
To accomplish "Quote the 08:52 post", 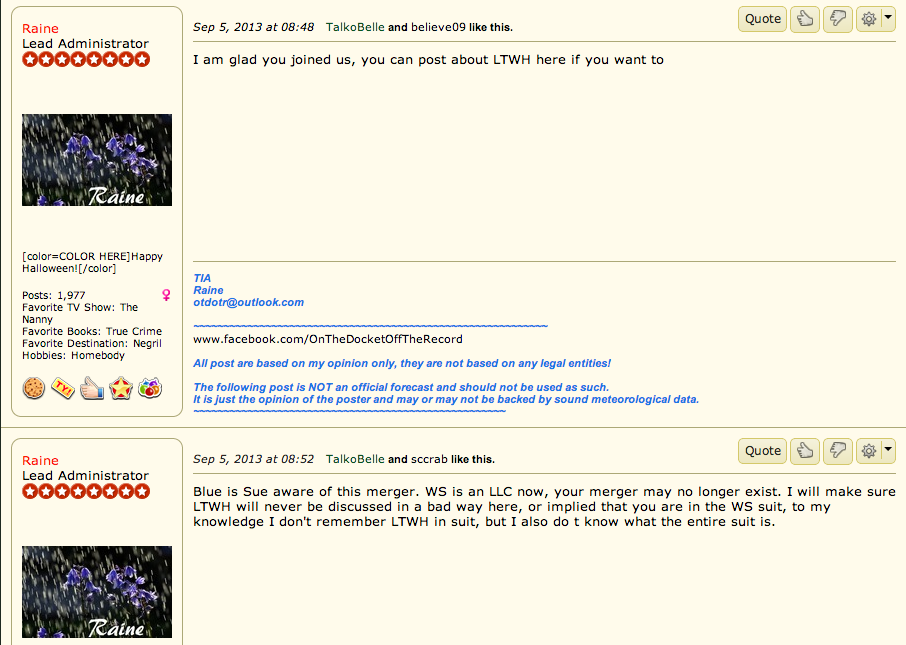I will (x=763, y=451).
